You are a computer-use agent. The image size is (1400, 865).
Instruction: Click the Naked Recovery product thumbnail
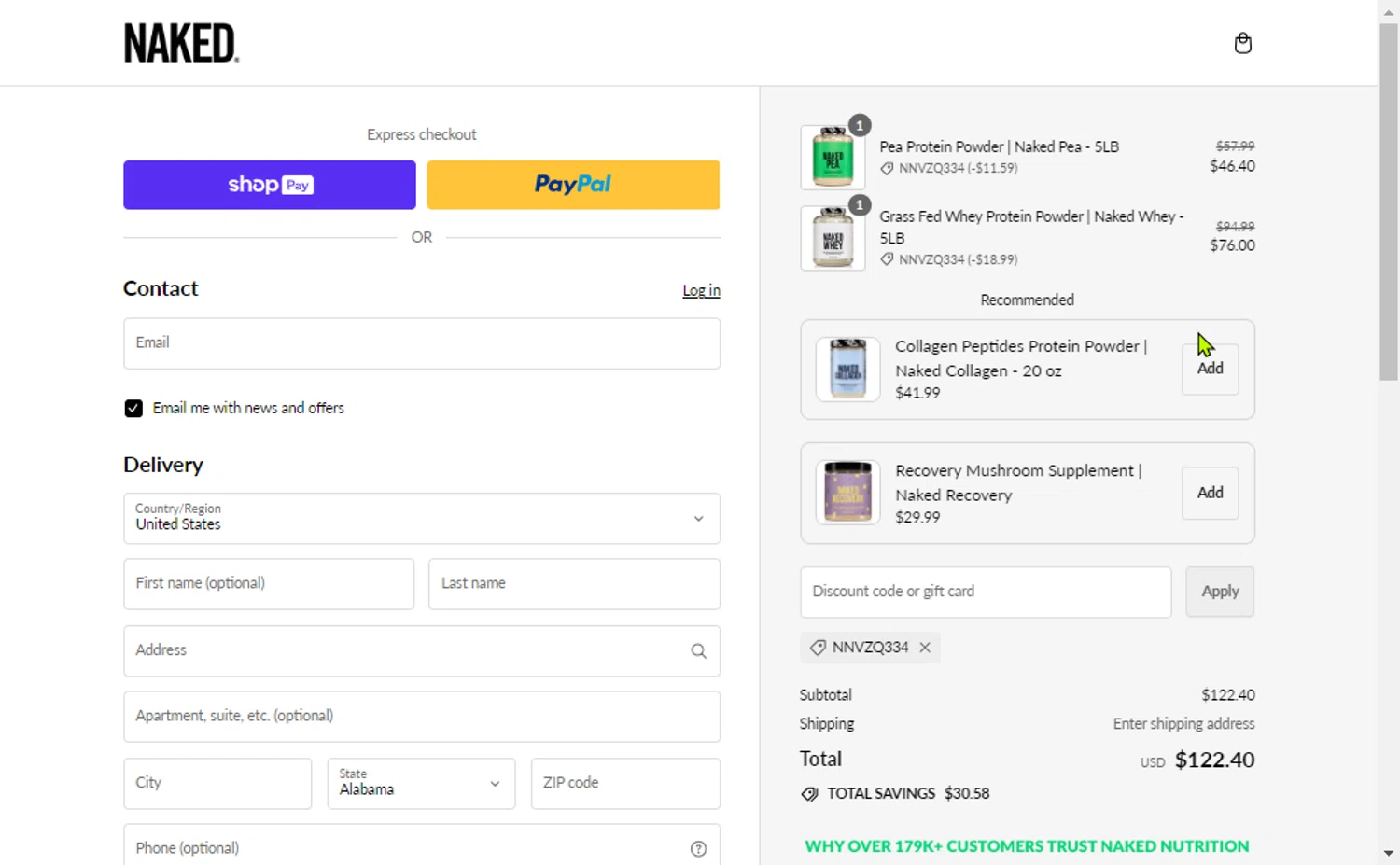click(847, 493)
